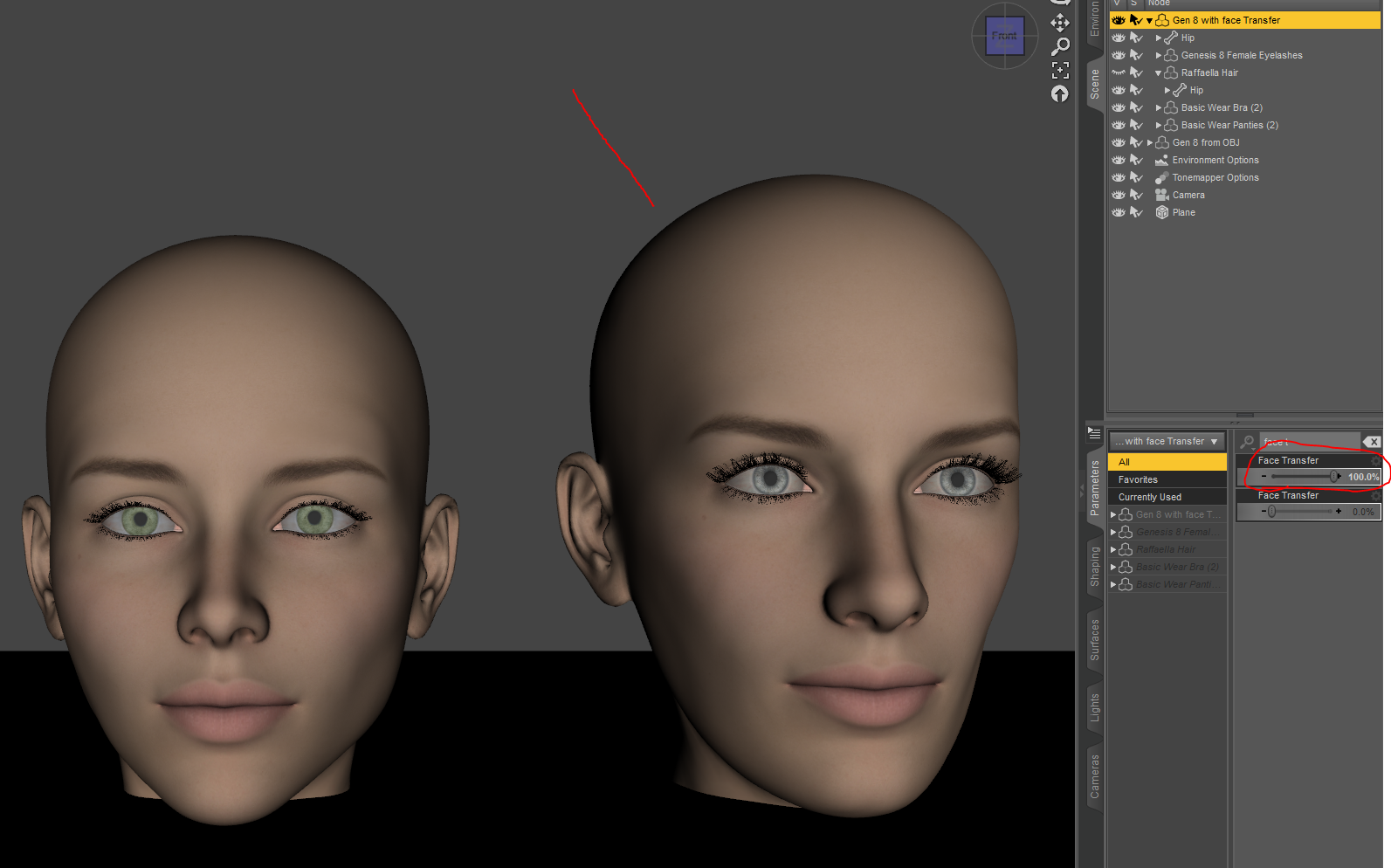Toggle selectability arrow for Tonemapper Options row
This screenshot has width=1391, height=868.
(x=1136, y=177)
